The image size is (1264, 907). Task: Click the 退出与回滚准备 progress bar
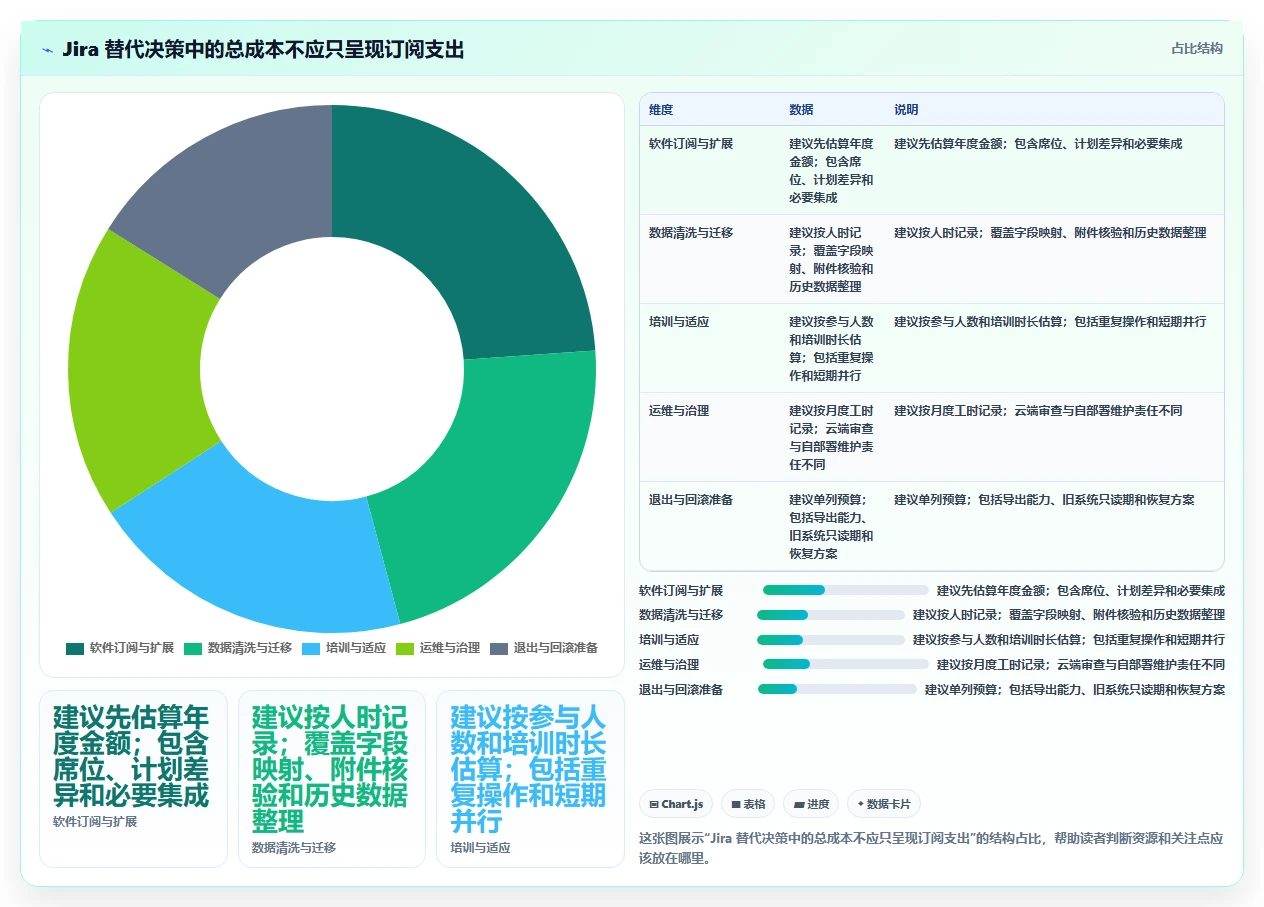coord(837,689)
